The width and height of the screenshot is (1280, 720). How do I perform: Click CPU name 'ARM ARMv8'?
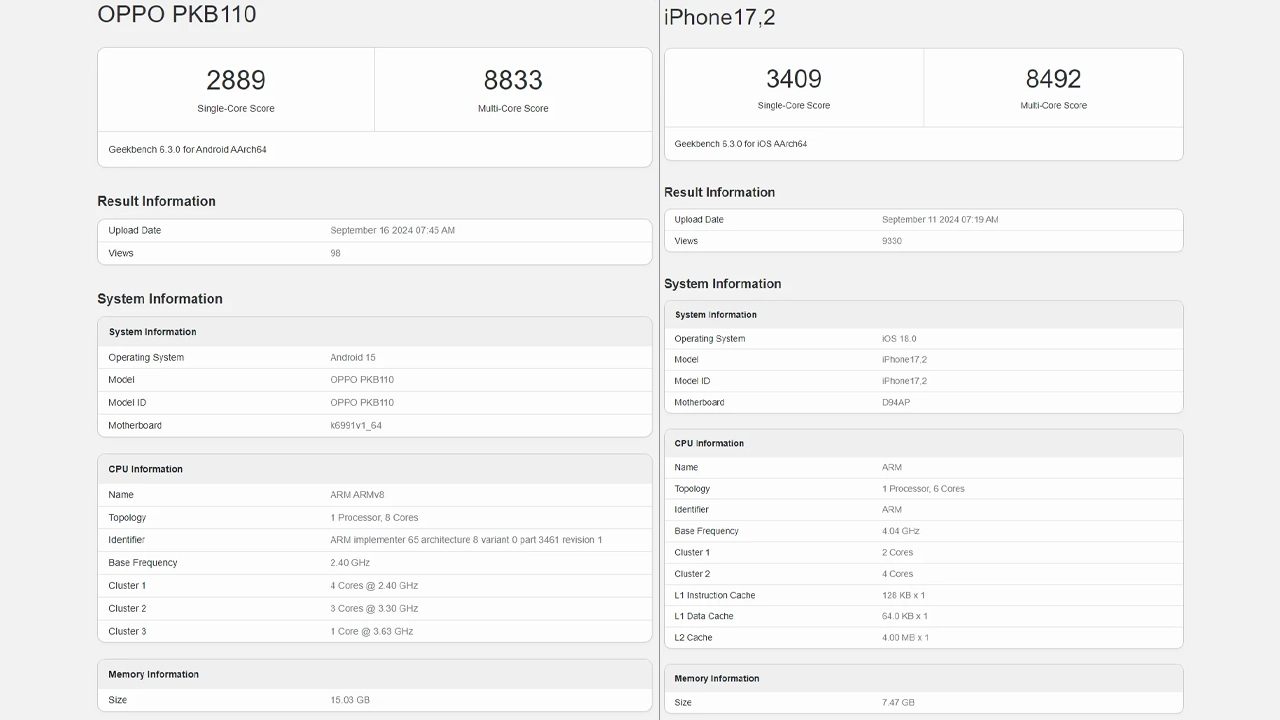coord(357,495)
